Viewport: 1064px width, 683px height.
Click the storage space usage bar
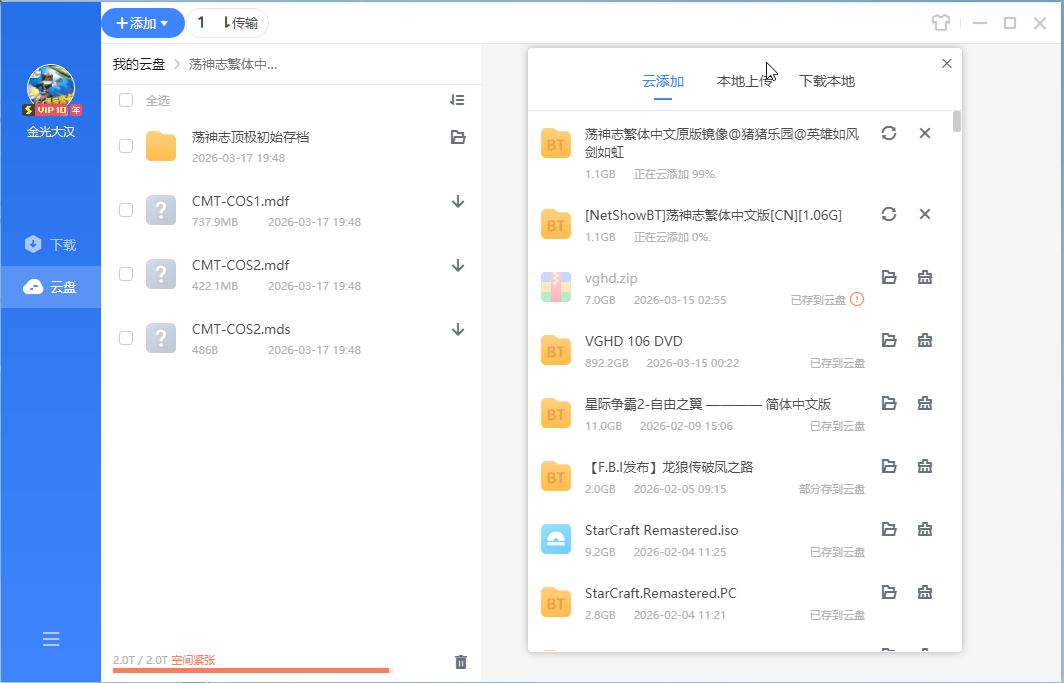coord(252,670)
